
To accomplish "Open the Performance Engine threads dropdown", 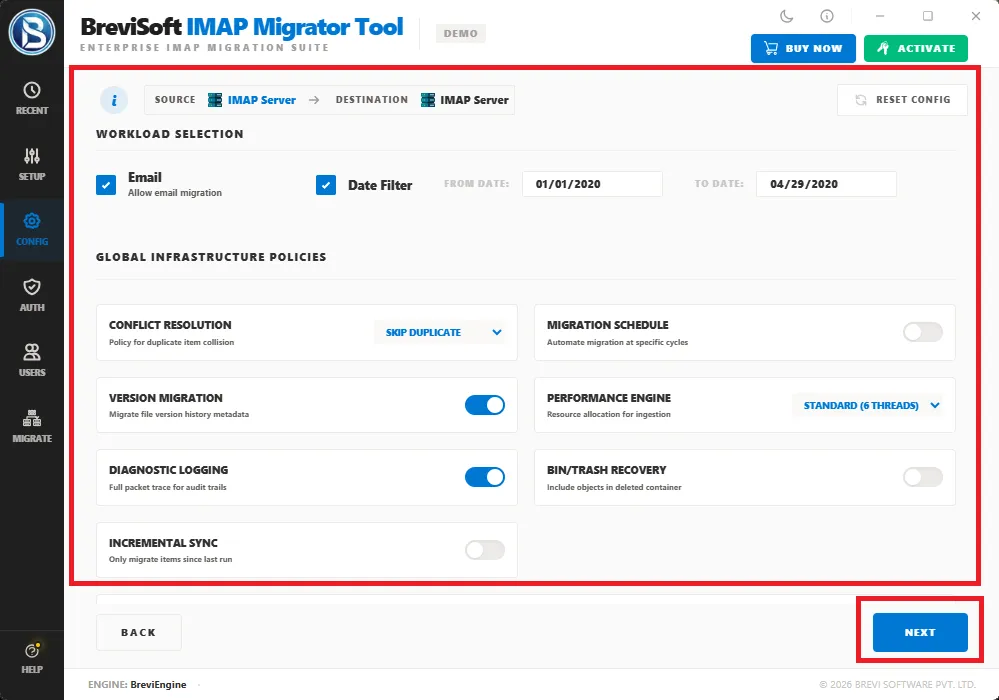I will pos(867,406).
